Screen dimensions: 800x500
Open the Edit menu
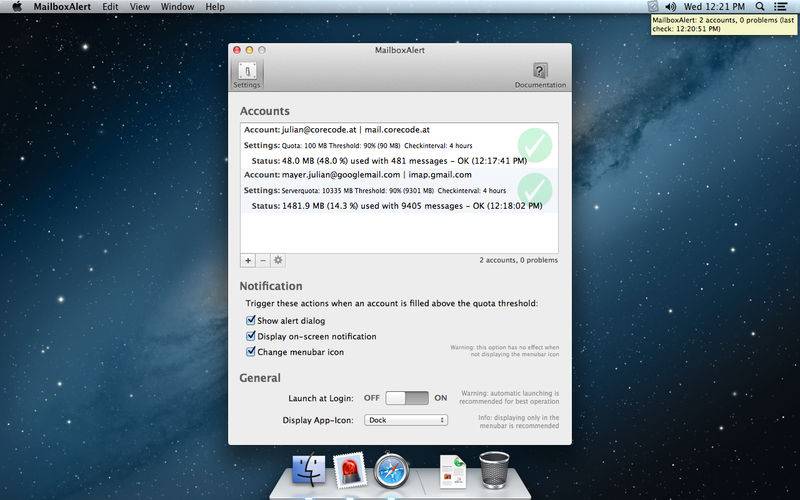[x=110, y=7]
